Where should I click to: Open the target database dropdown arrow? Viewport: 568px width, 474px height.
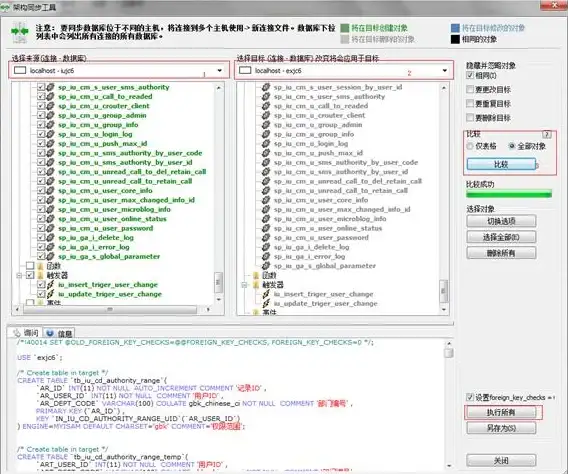(x=444, y=71)
